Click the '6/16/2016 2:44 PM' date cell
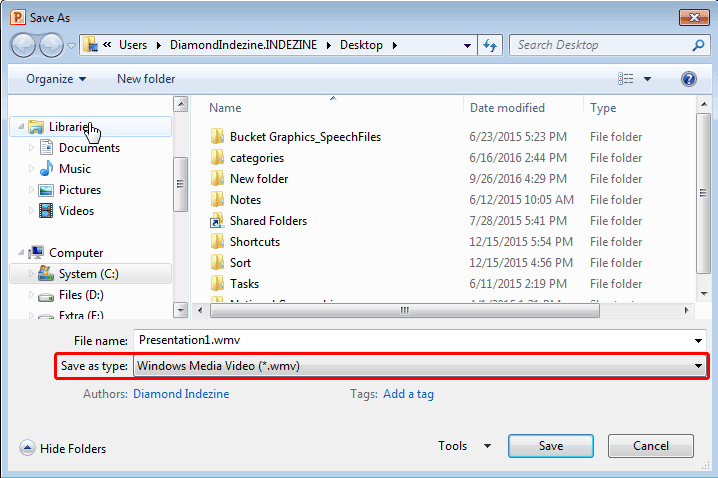Screen dimensions: 718x478 click(x=518, y=158)
